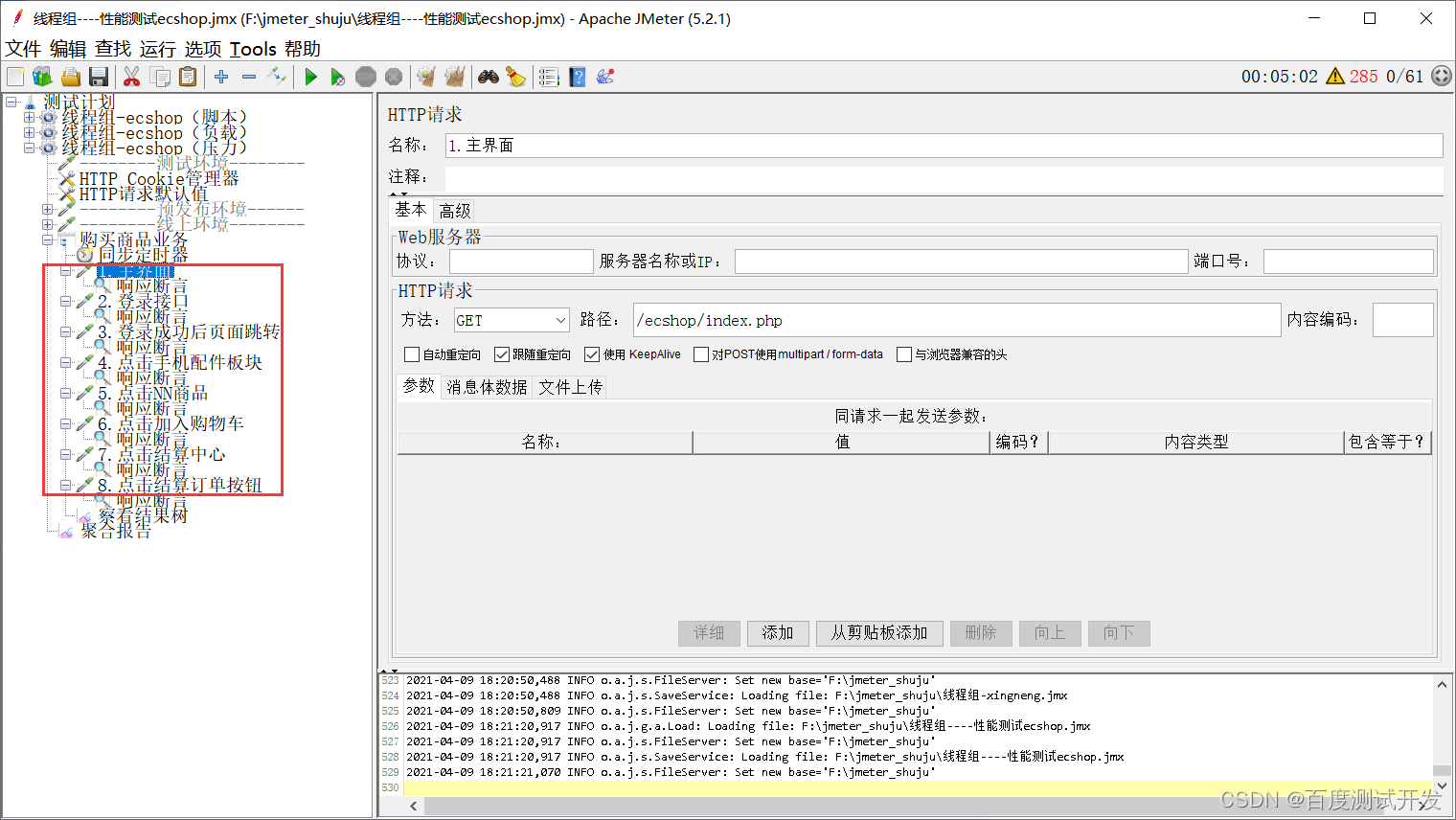Click the Clear results broom icon
Viewport: 1456px width, 820px height.
(426, 77)
